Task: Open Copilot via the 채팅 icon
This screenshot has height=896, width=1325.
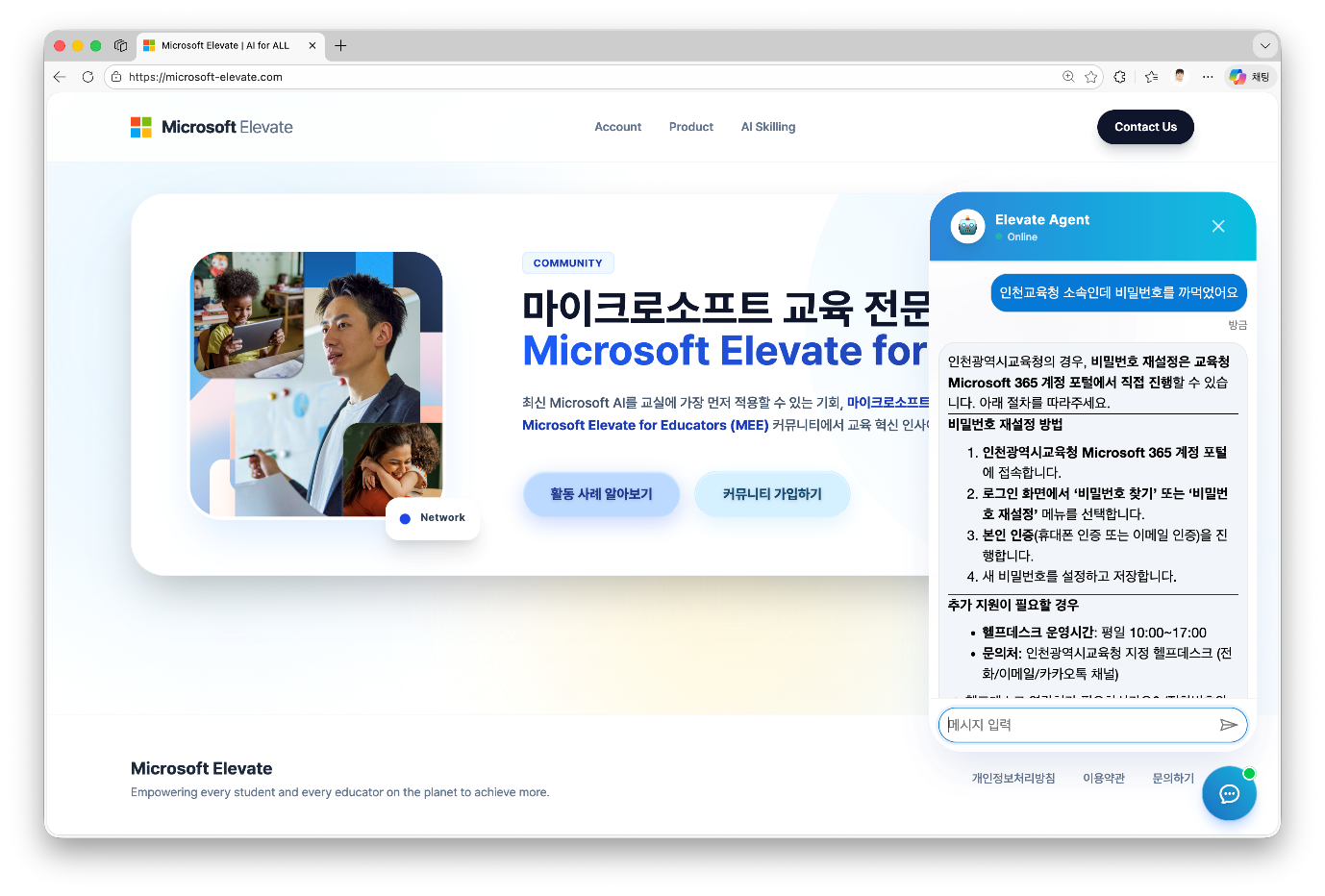Action: click(x=1249, y=77)
